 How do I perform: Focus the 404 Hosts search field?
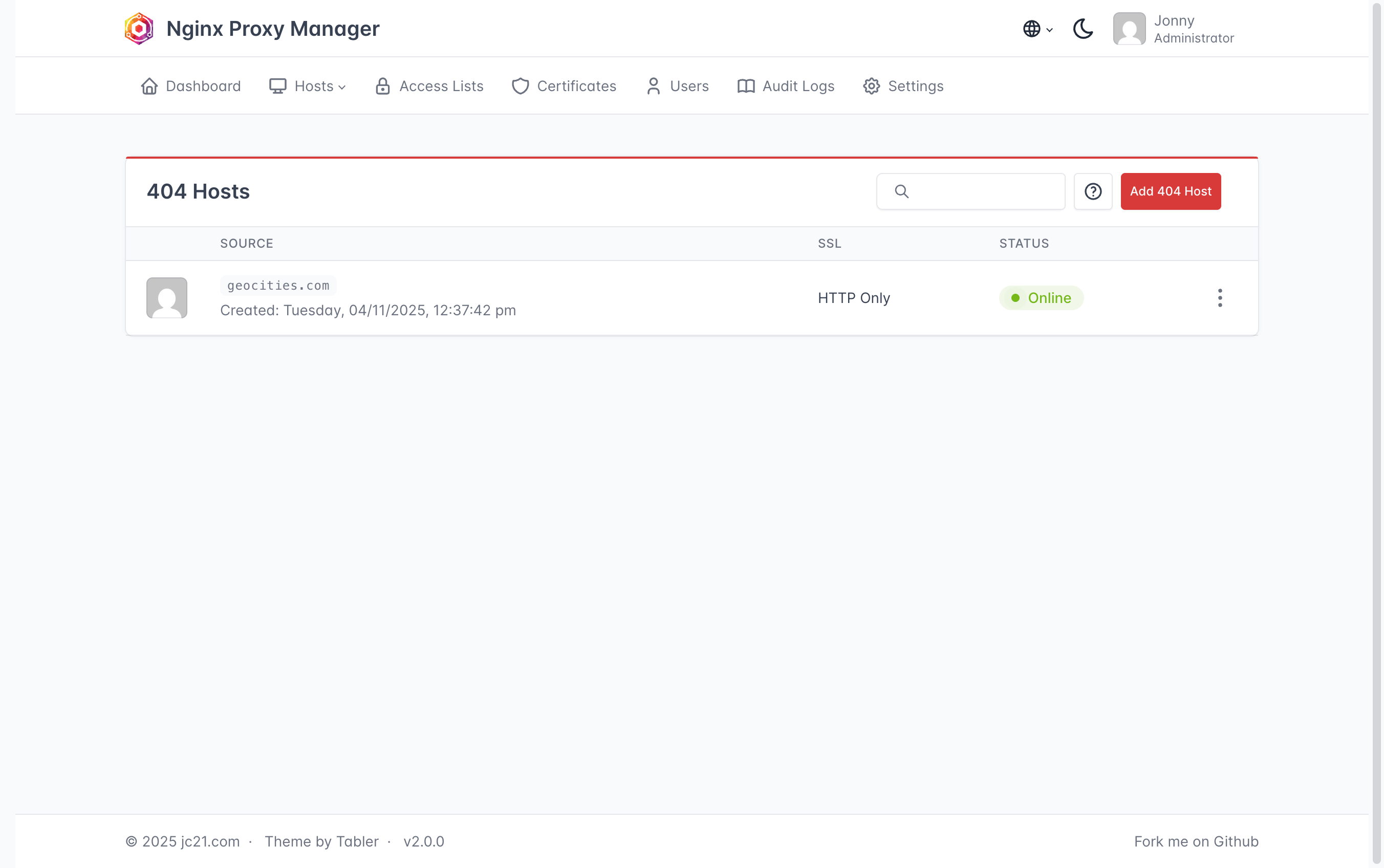[x=984, y=191]
